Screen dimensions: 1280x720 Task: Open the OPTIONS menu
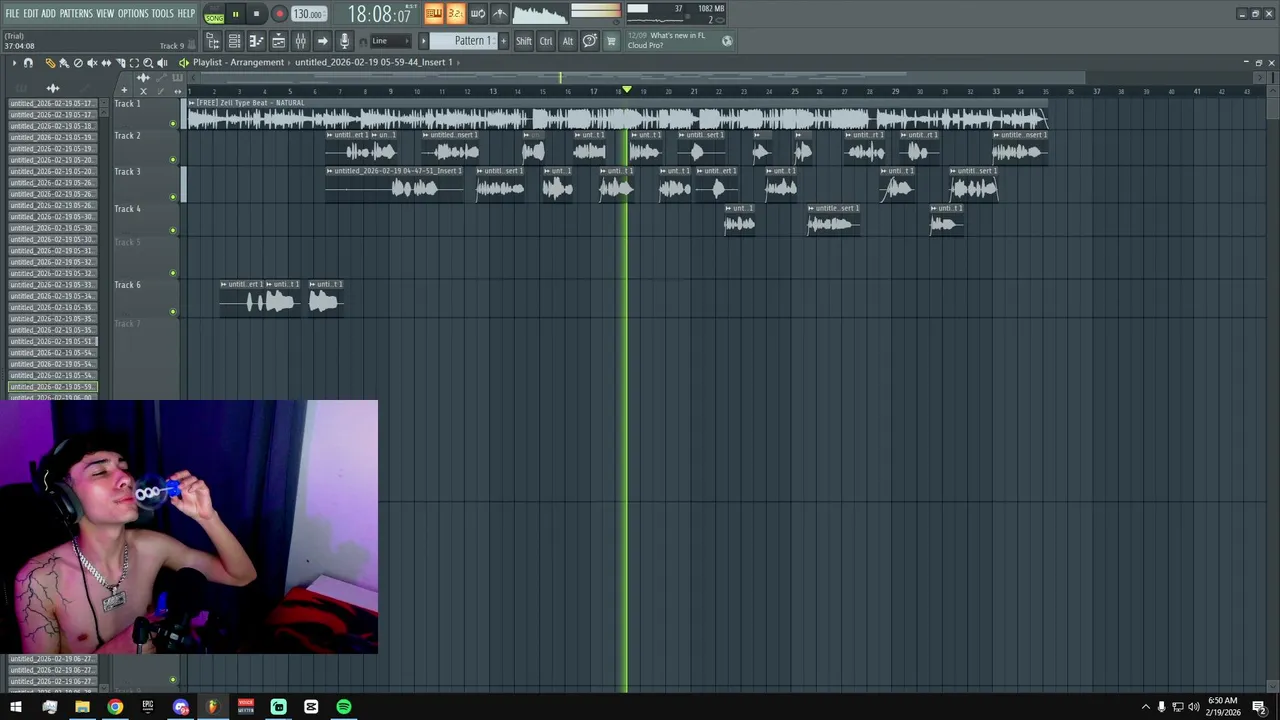coord(133,13)
